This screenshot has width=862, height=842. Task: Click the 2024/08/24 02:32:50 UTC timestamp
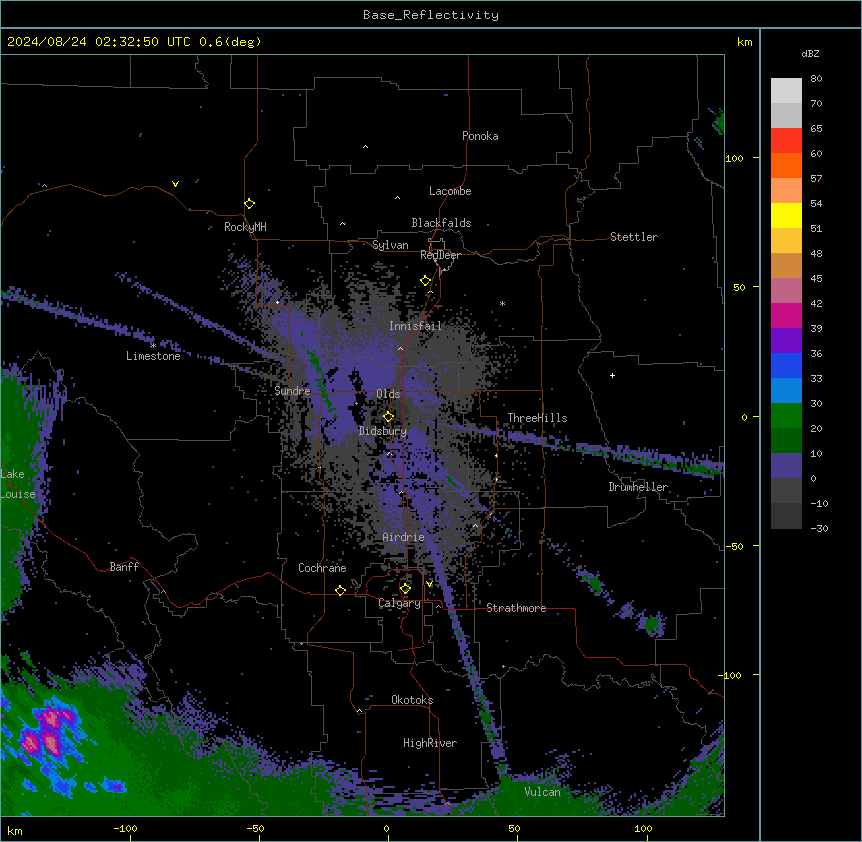click(x=99, y=42)
